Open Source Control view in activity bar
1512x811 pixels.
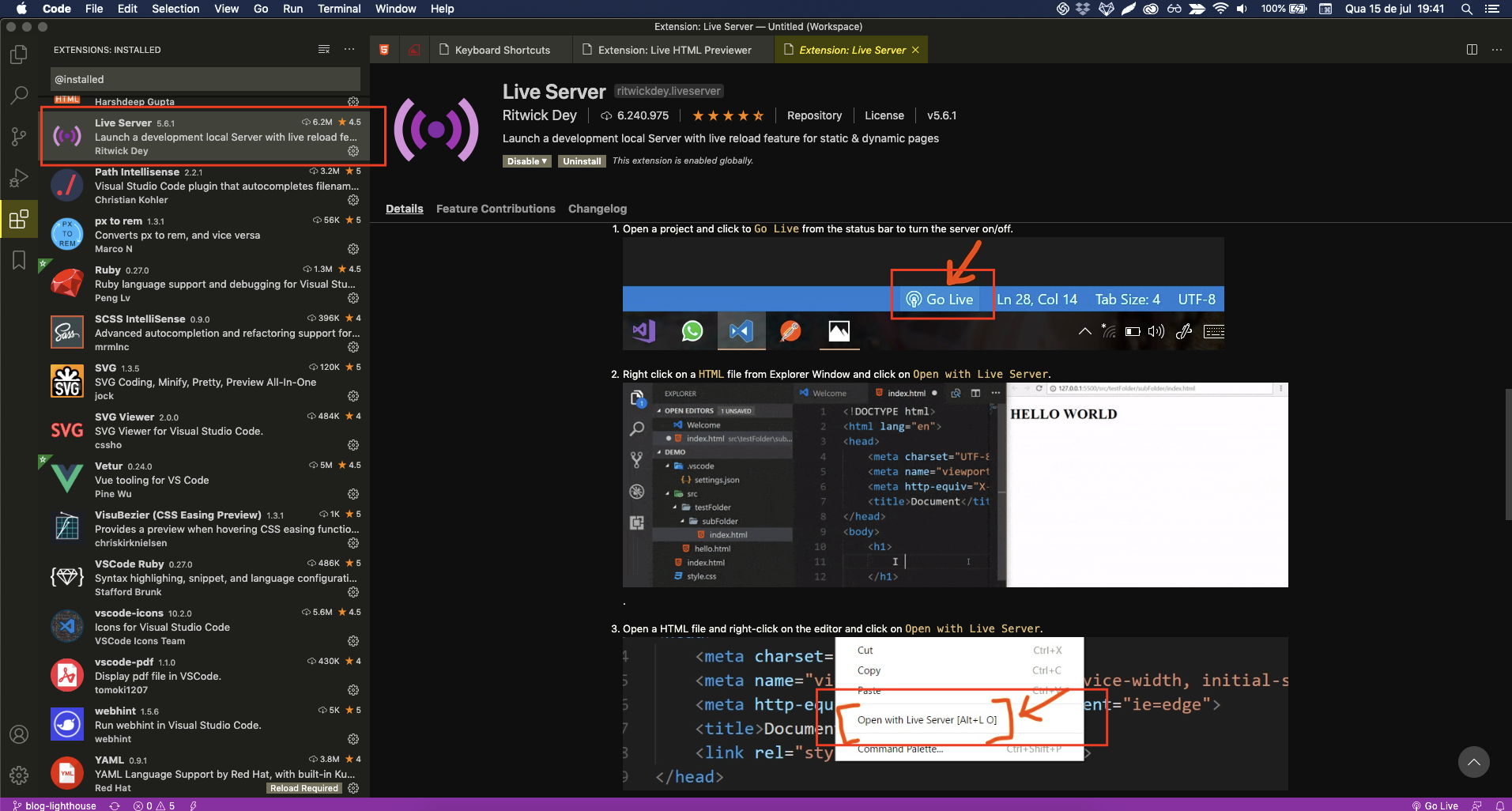point(19,137)
